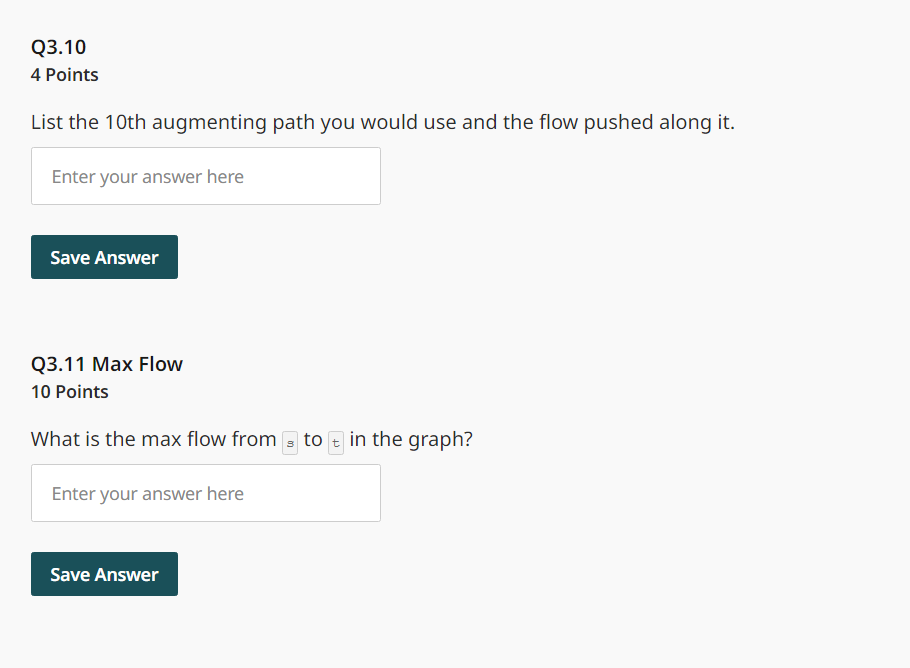Screen dimensions: 910x668
Task: Click the "What is the max flow" prompt
Action: 252,439
